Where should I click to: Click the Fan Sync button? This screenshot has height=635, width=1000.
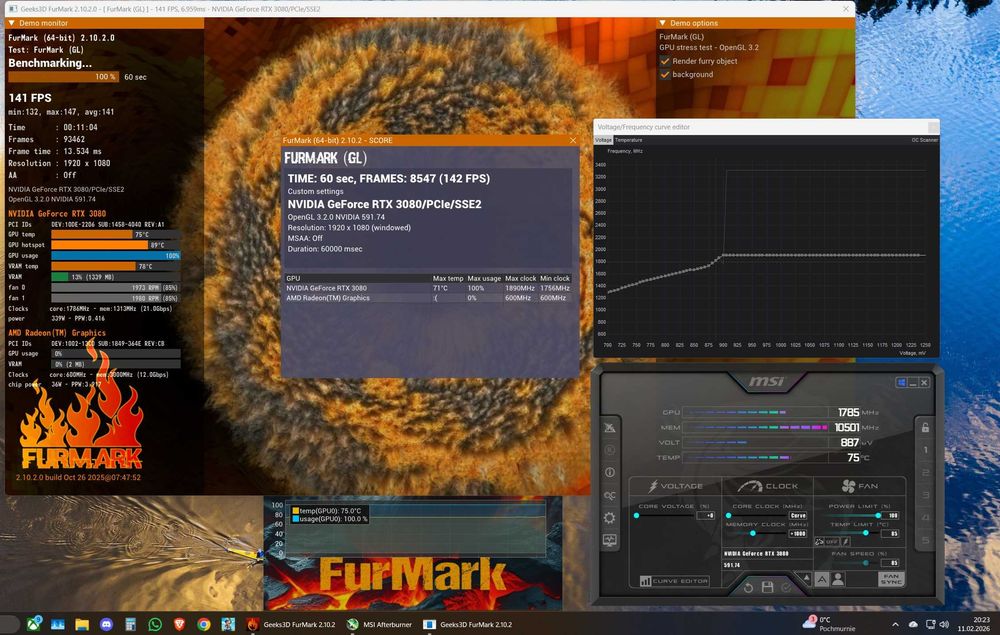(891, 579)
